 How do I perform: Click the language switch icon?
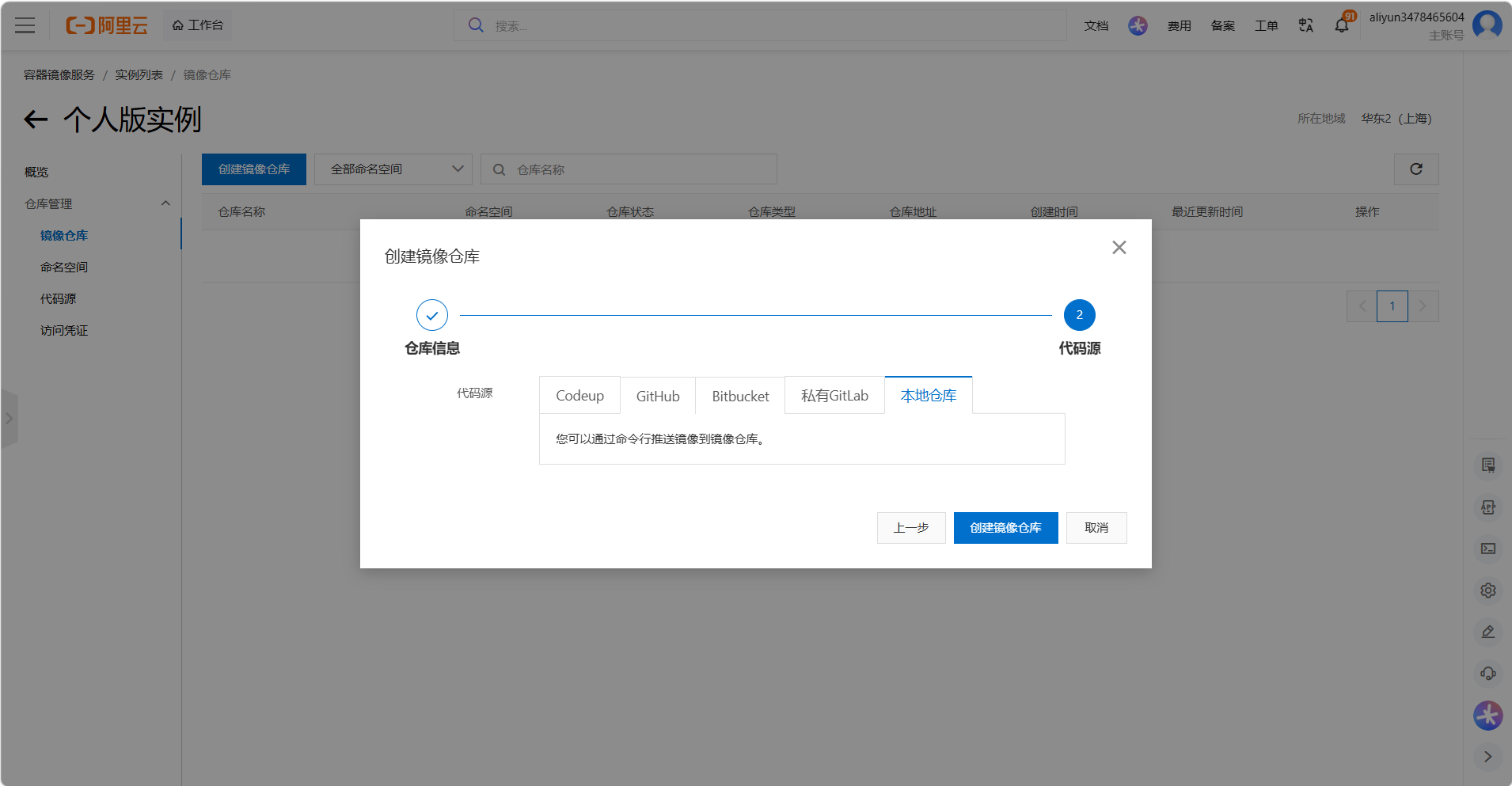tap(1306, 25)
